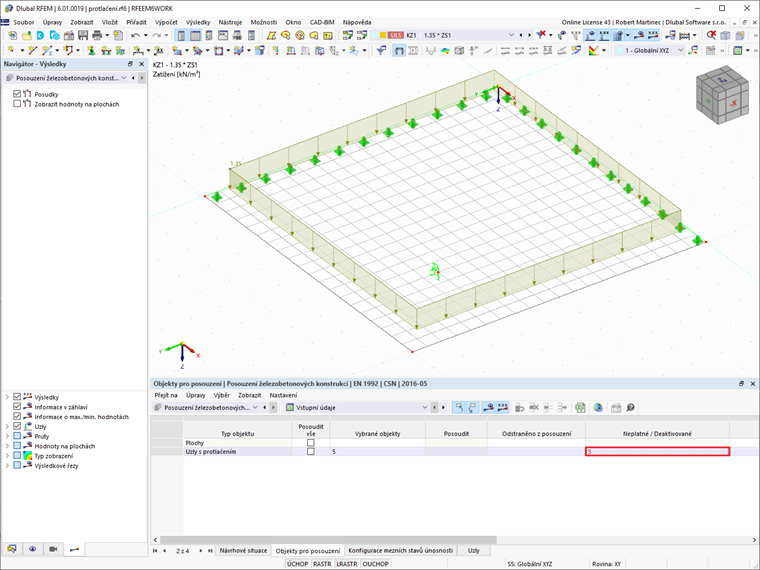
Task: Toggle the LRASTR status bar button
Action: click(347, 564)
